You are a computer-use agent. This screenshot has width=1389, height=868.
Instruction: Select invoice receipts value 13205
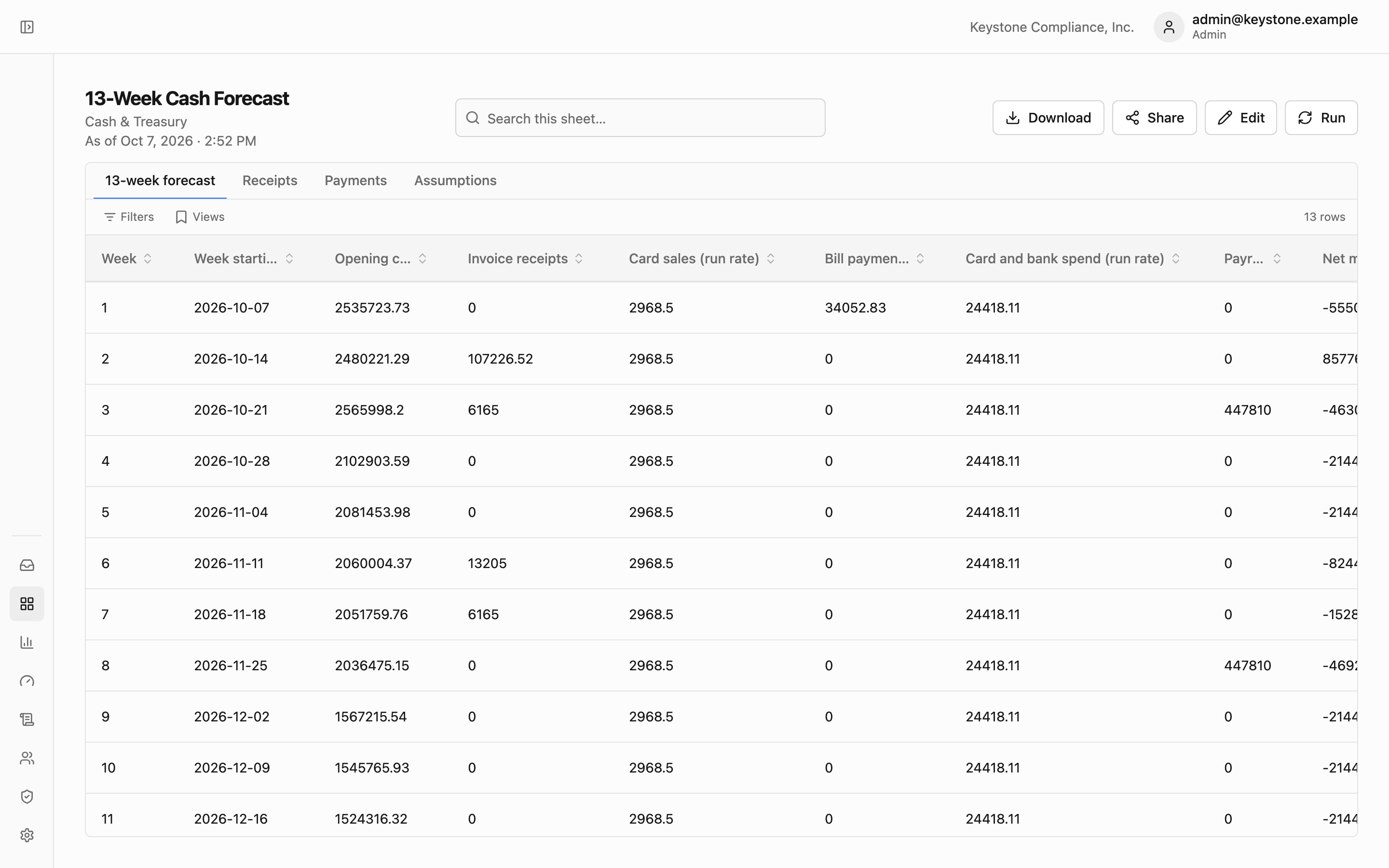coord(487,563)
